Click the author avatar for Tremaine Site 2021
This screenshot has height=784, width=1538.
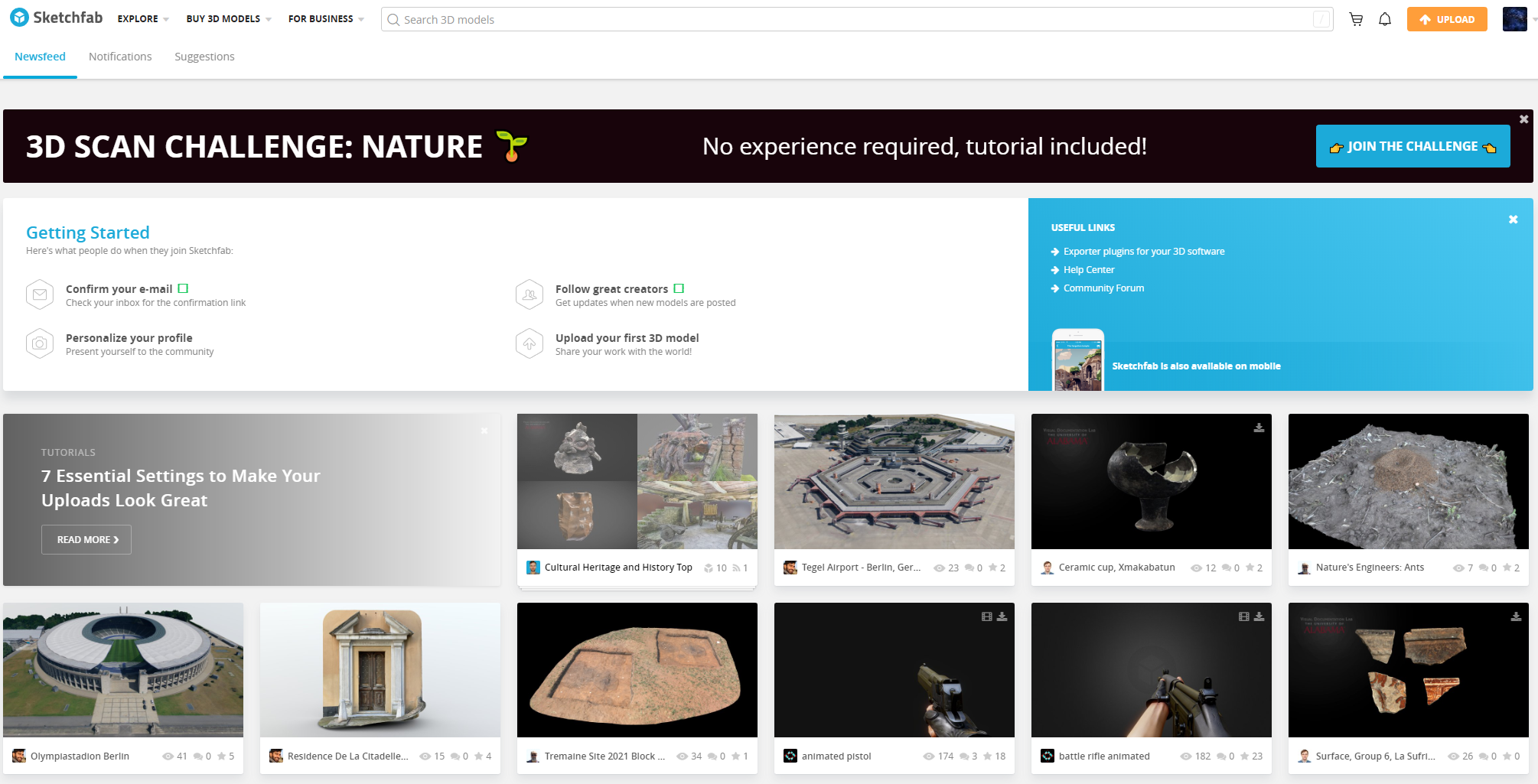click(x=533, y=756)
